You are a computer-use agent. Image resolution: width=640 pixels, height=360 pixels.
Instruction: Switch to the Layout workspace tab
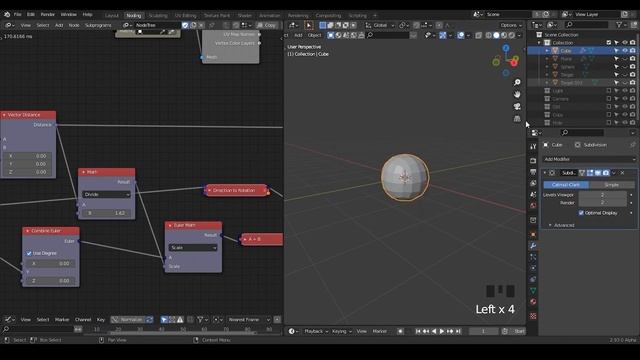(x=111, y=16)
